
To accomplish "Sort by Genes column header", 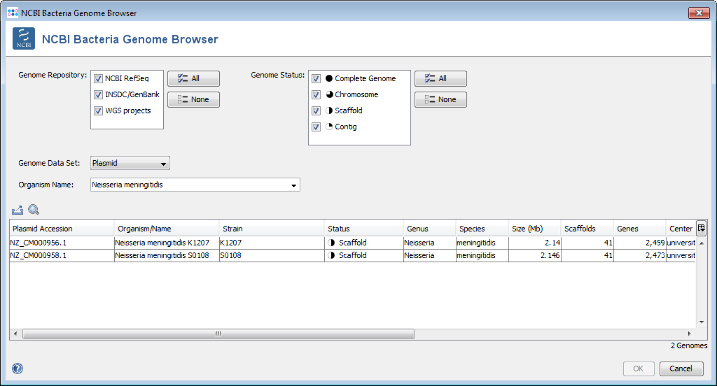I will pos(639,228).
